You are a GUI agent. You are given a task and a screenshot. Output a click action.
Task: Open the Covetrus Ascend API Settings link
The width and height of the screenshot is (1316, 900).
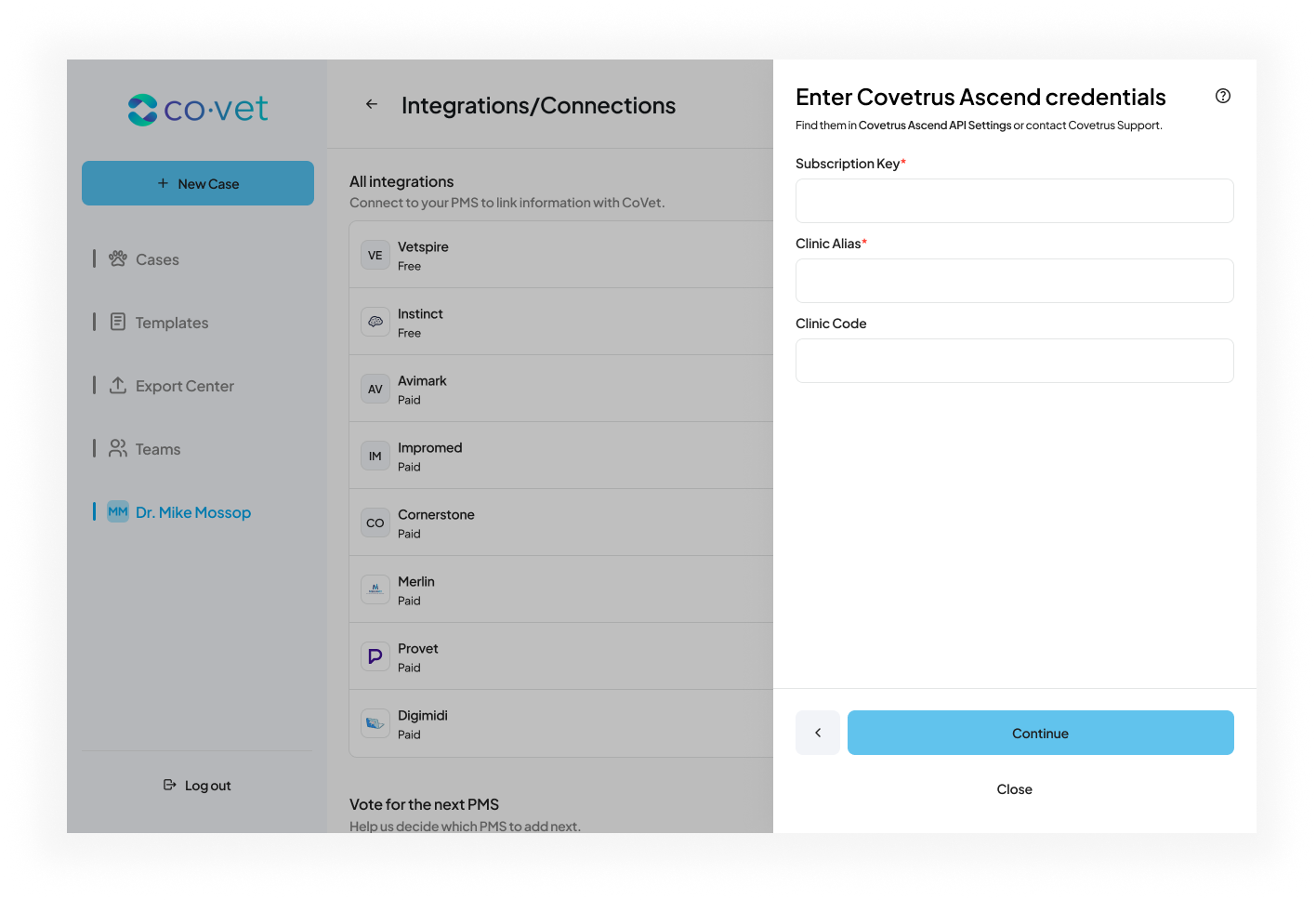pyautogui.click(x=935, y=126)
